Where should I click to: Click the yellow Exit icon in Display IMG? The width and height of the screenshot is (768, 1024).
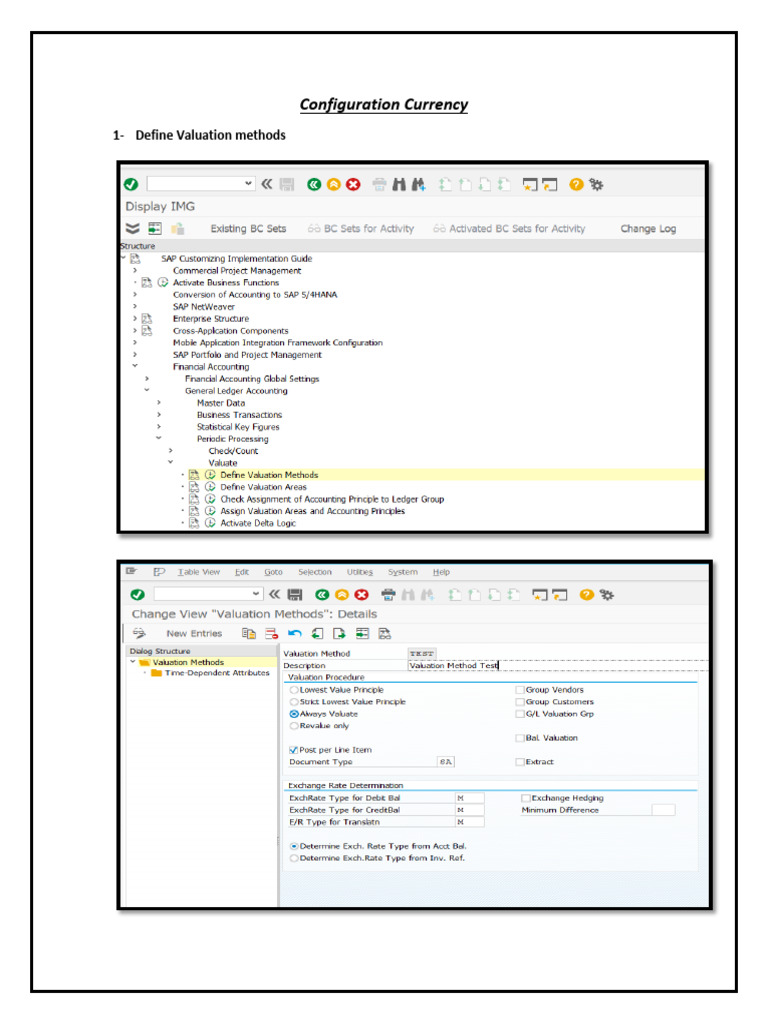pos(334,185)
